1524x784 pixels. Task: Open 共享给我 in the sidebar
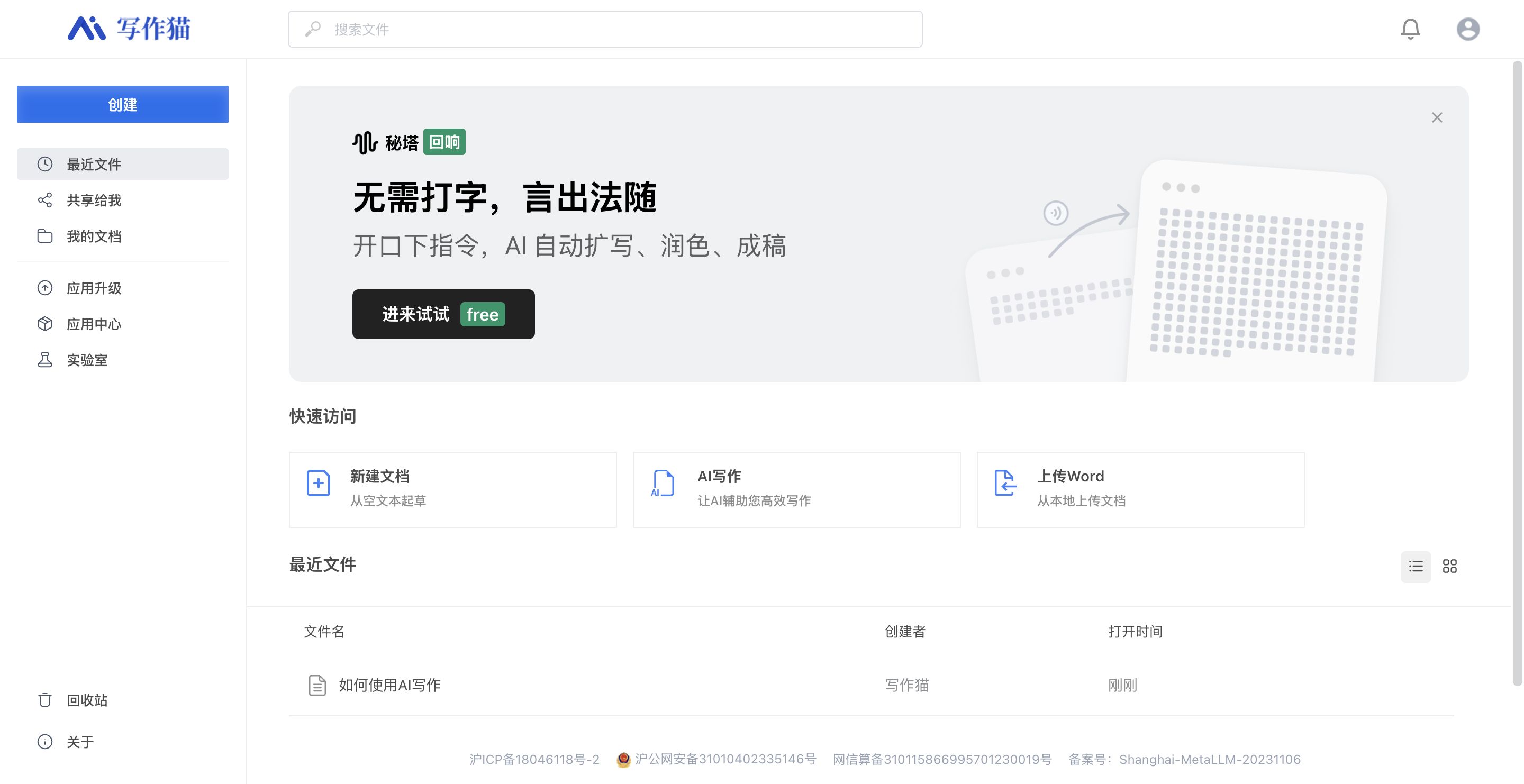(x=94, y=200)
